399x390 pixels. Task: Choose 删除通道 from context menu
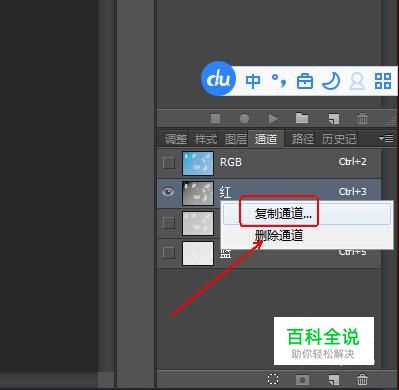tap(307, 235)
